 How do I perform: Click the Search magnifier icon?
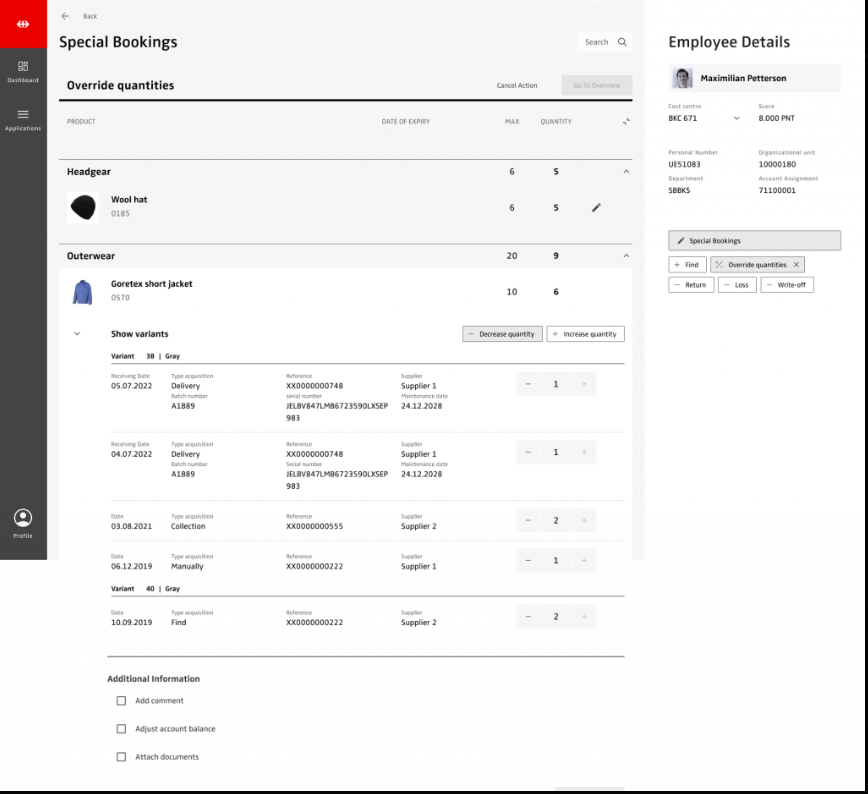click(x=622, y=42)
